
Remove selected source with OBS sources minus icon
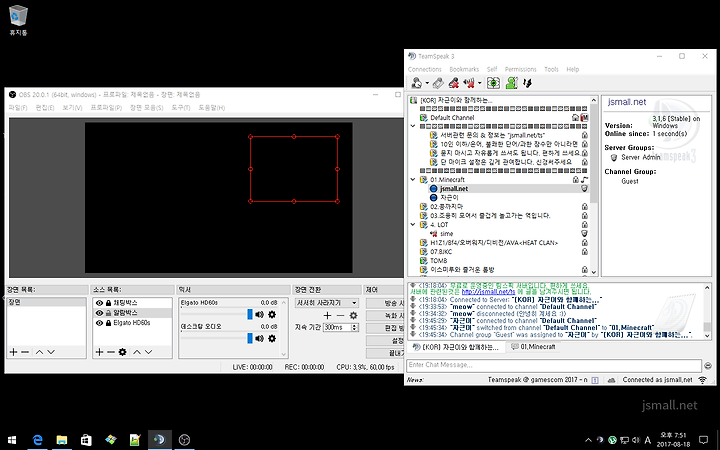point(111,352)
